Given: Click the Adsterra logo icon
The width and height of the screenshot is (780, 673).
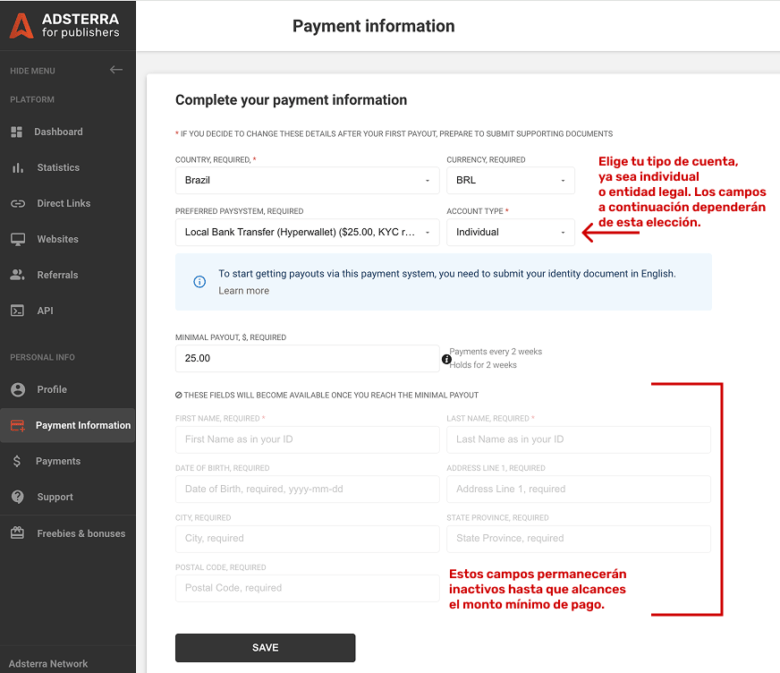Looking at the screenshot, I should coord(21,25).
